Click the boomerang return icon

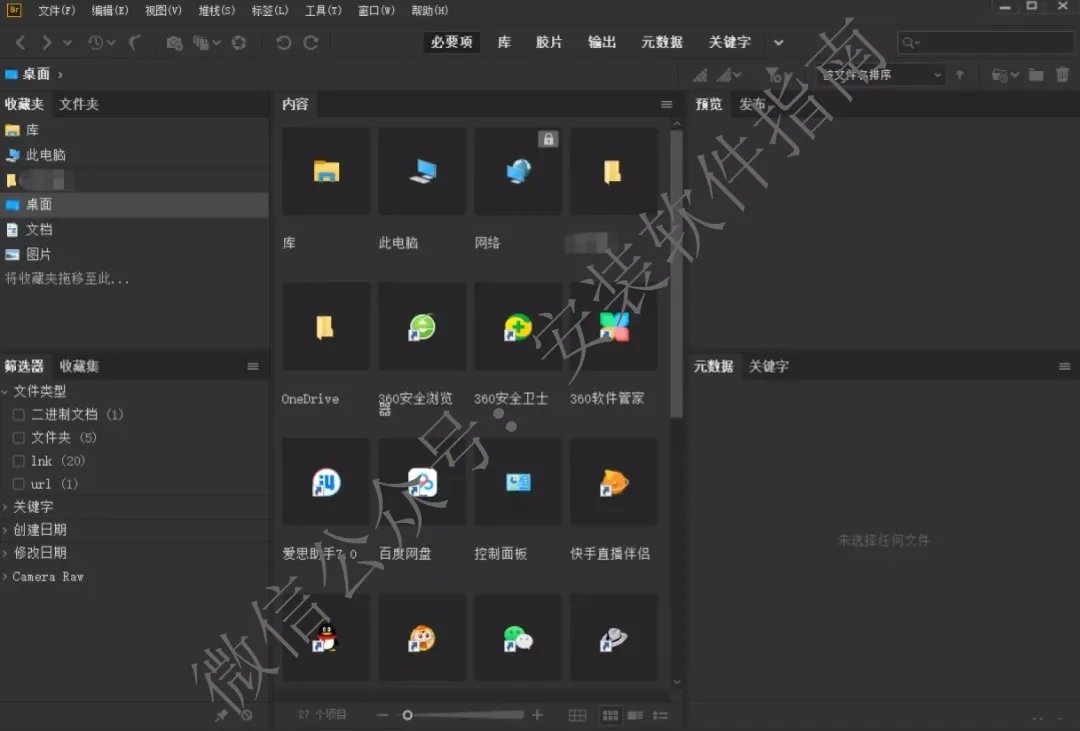(x=135, y=43)
